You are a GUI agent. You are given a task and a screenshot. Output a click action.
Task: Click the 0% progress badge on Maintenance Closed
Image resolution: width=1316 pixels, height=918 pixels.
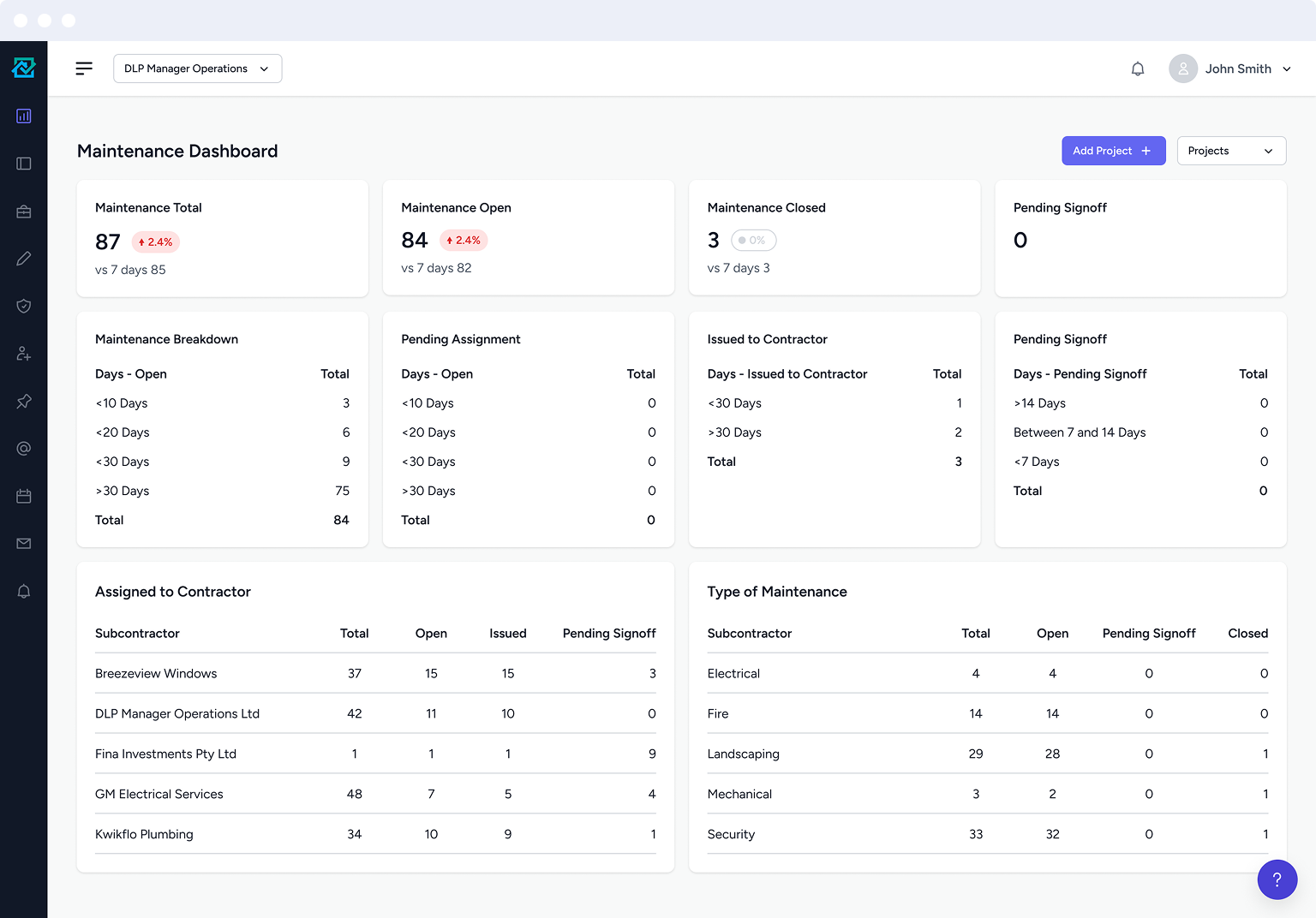coord(753,240)
